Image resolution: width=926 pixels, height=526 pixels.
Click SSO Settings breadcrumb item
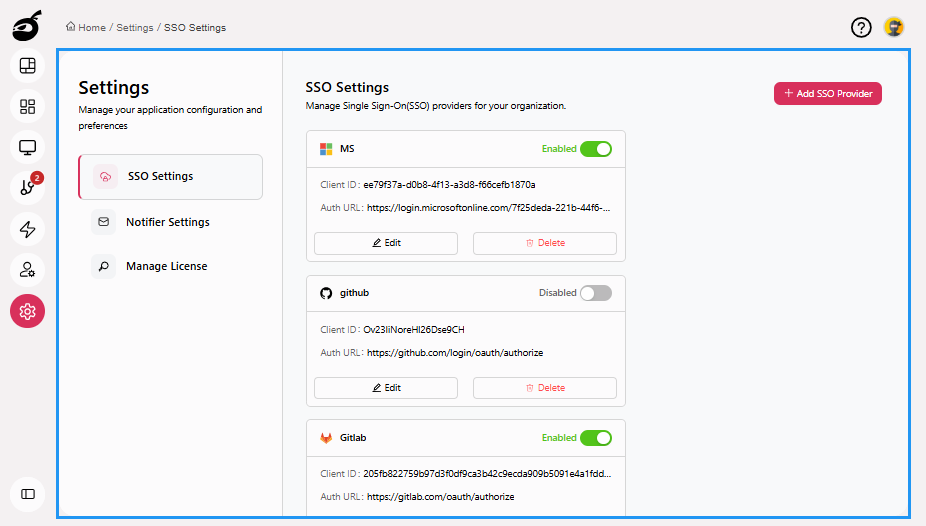[195, 28]
